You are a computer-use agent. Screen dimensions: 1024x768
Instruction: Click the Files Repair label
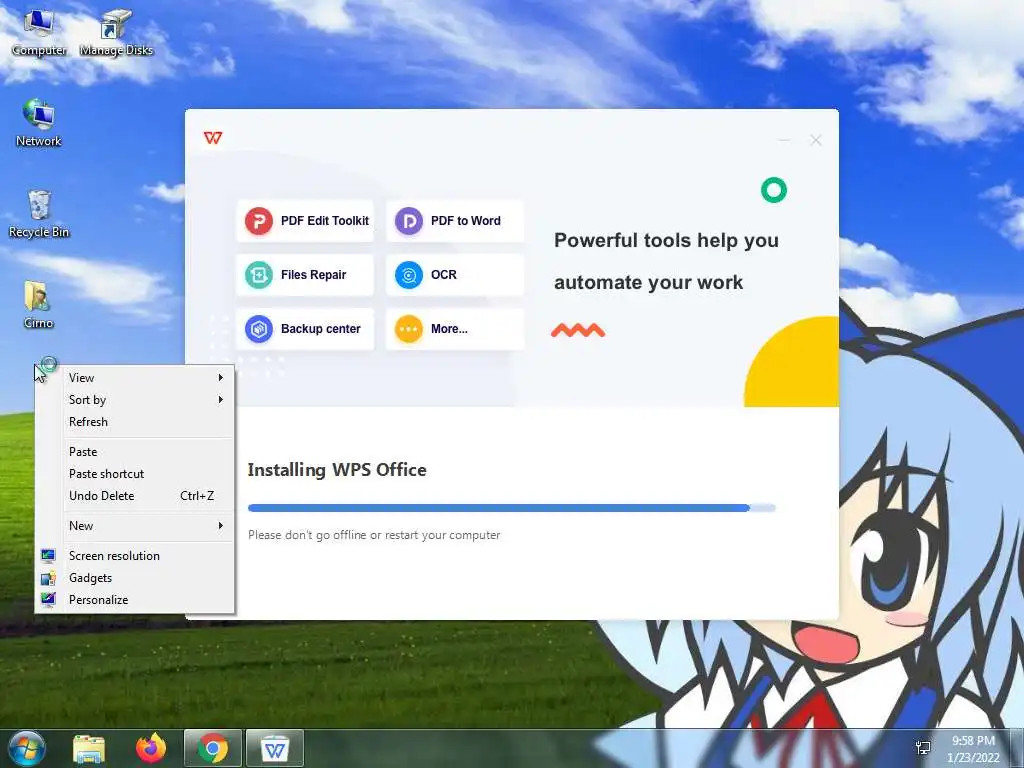click(x=313, y=275)
